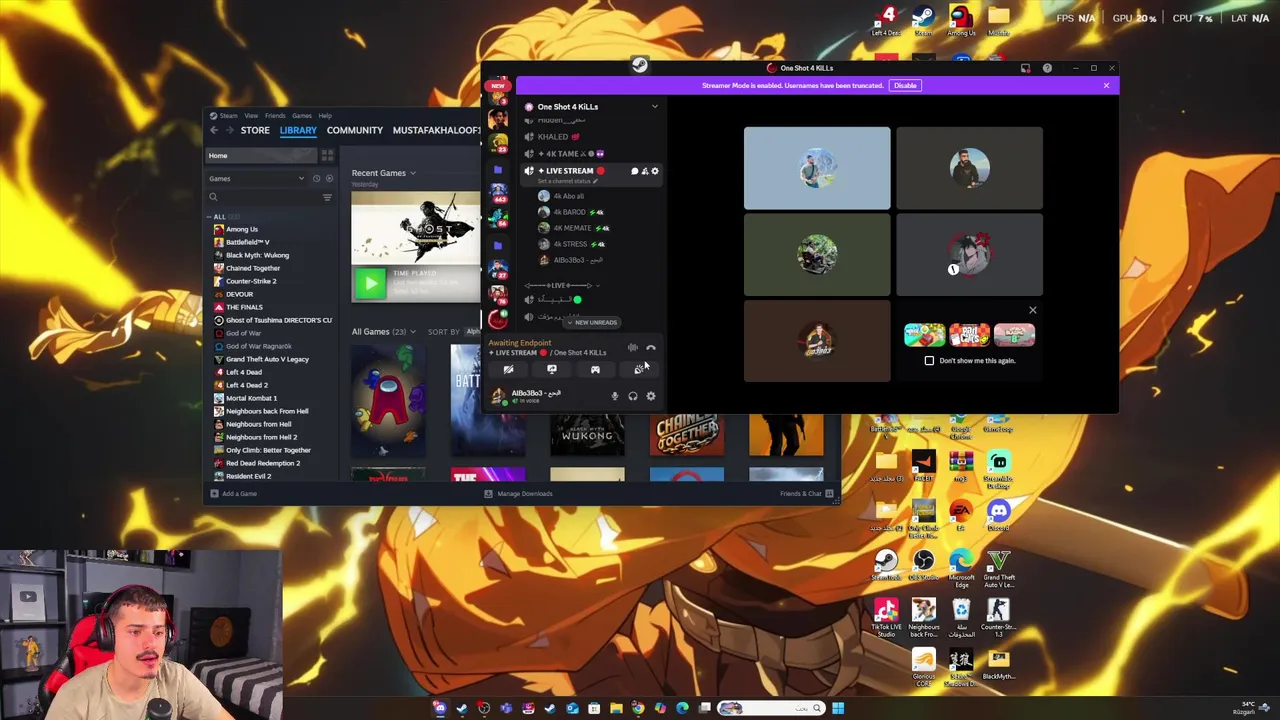Open Steam Friends menu

pos(275,116)
